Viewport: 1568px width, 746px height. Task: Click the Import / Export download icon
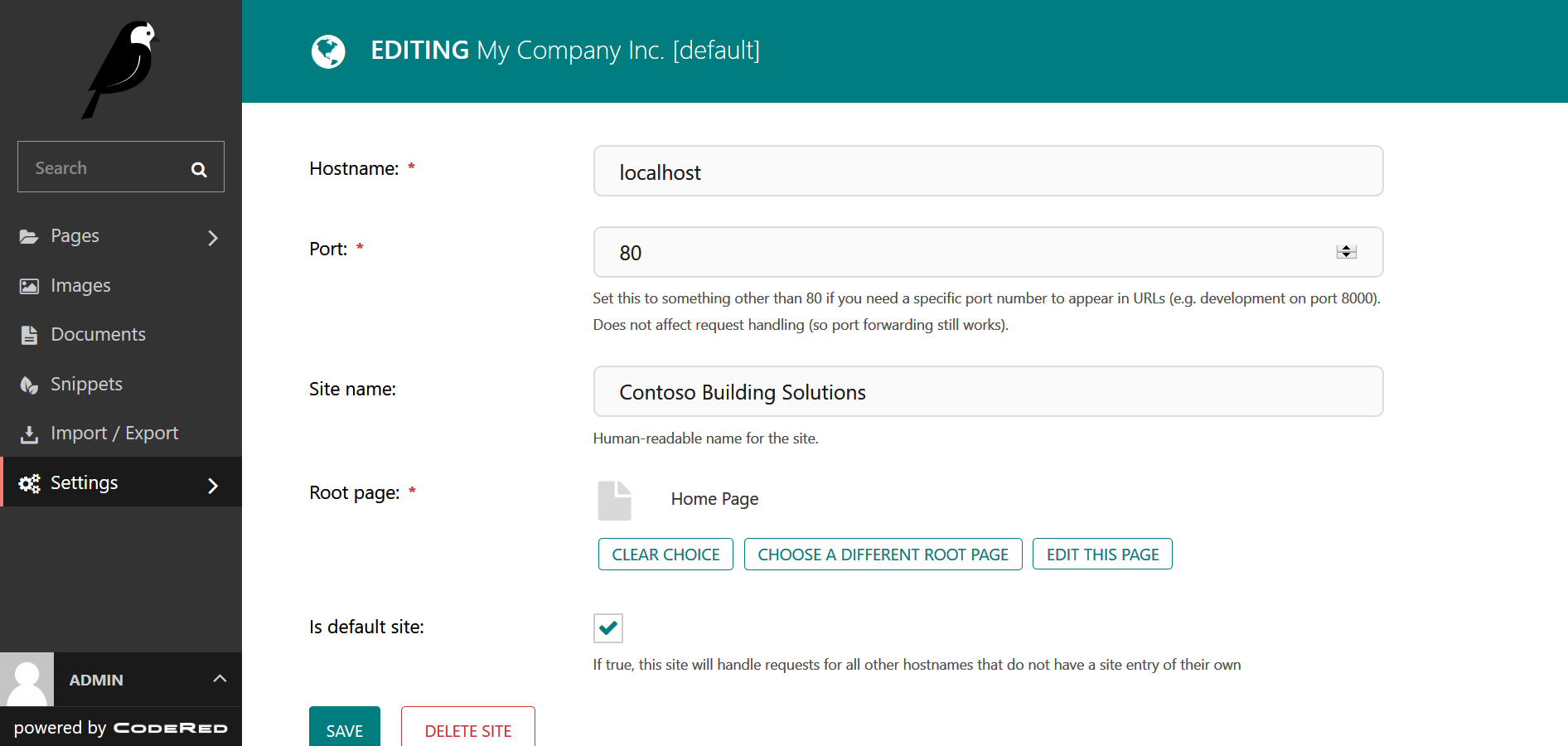pyautogui.click(x=29, y=434)
